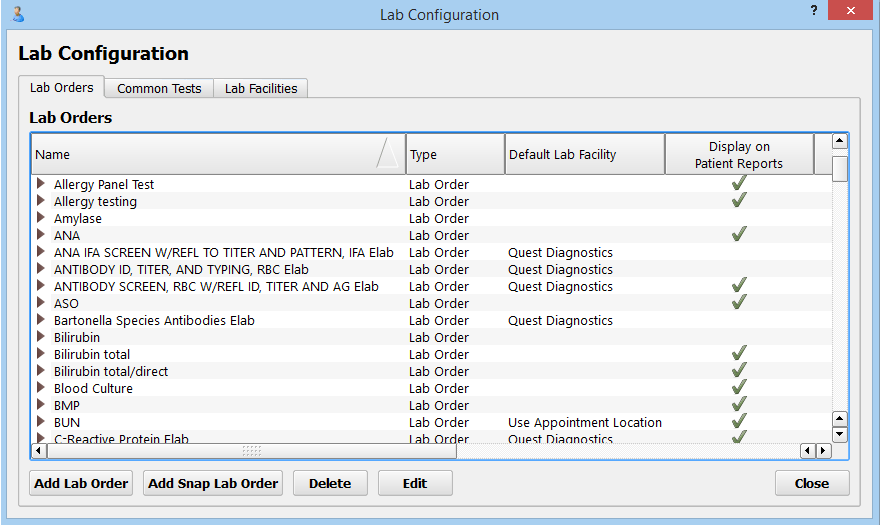Select the Amylase lab order name
The height and width of the screenshot is (525, 880).
pyautogui.click(x=77, y=218)
